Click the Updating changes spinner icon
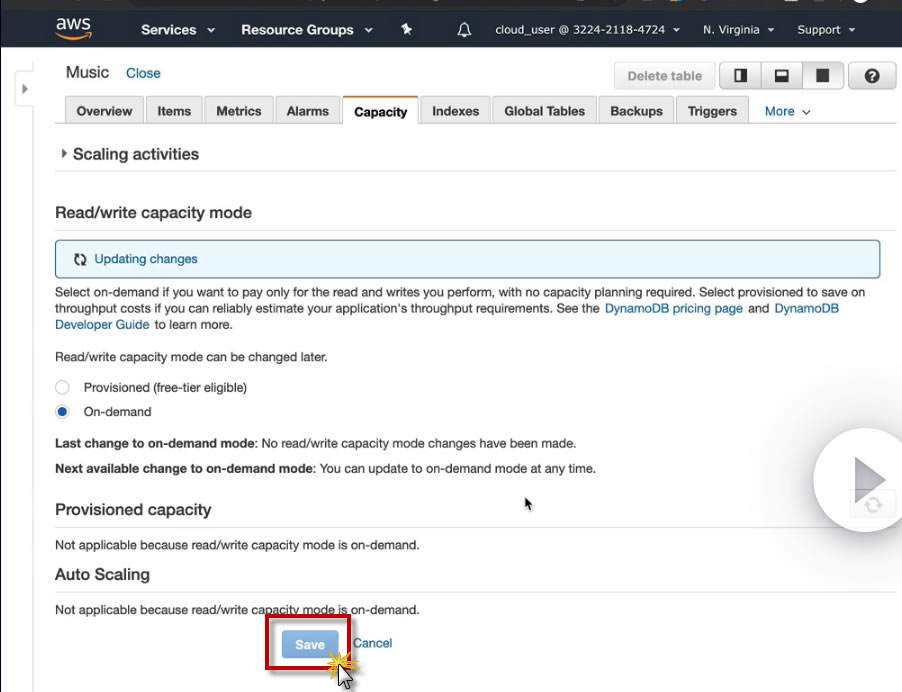902x692 pixels. click(80, 259)
